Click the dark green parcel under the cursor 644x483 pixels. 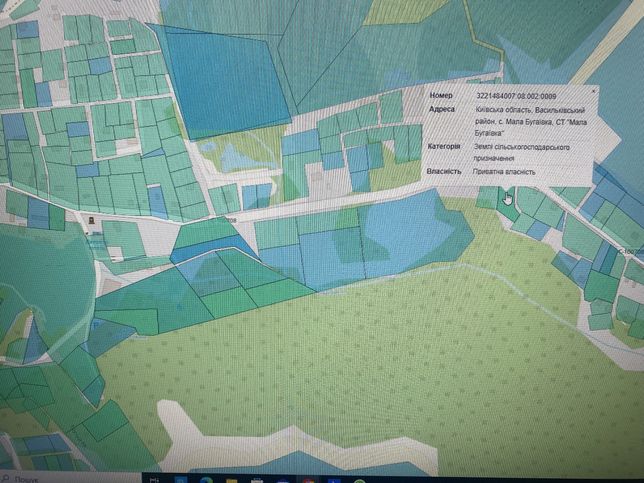coord(508,205)
